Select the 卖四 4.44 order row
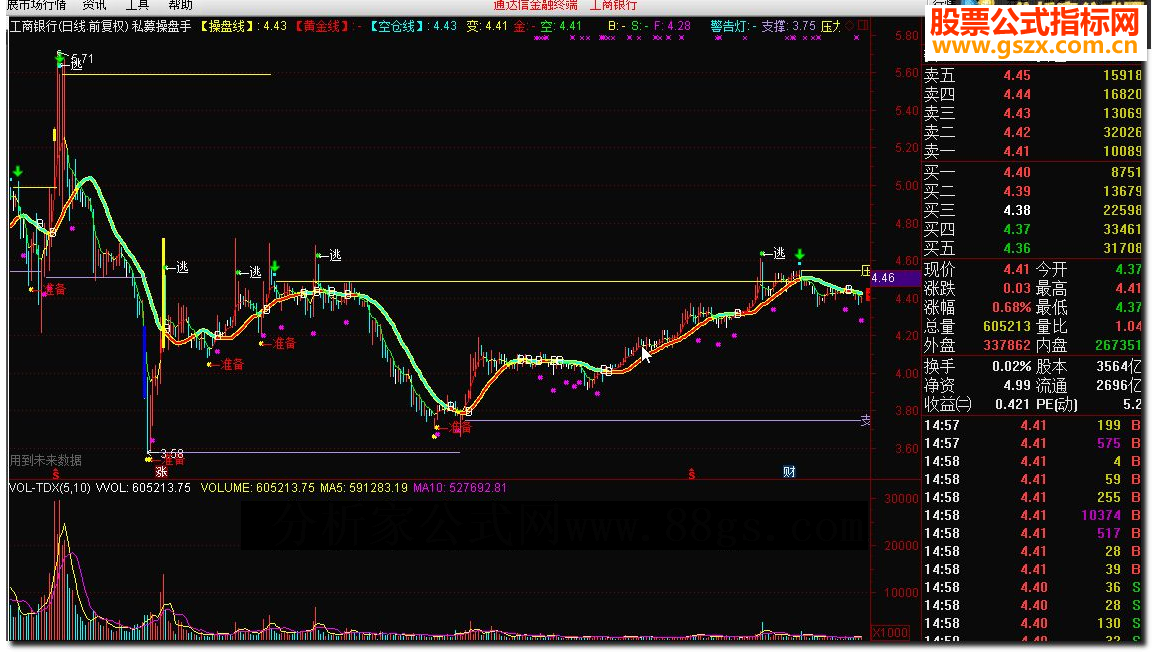 pos(1032,95)
